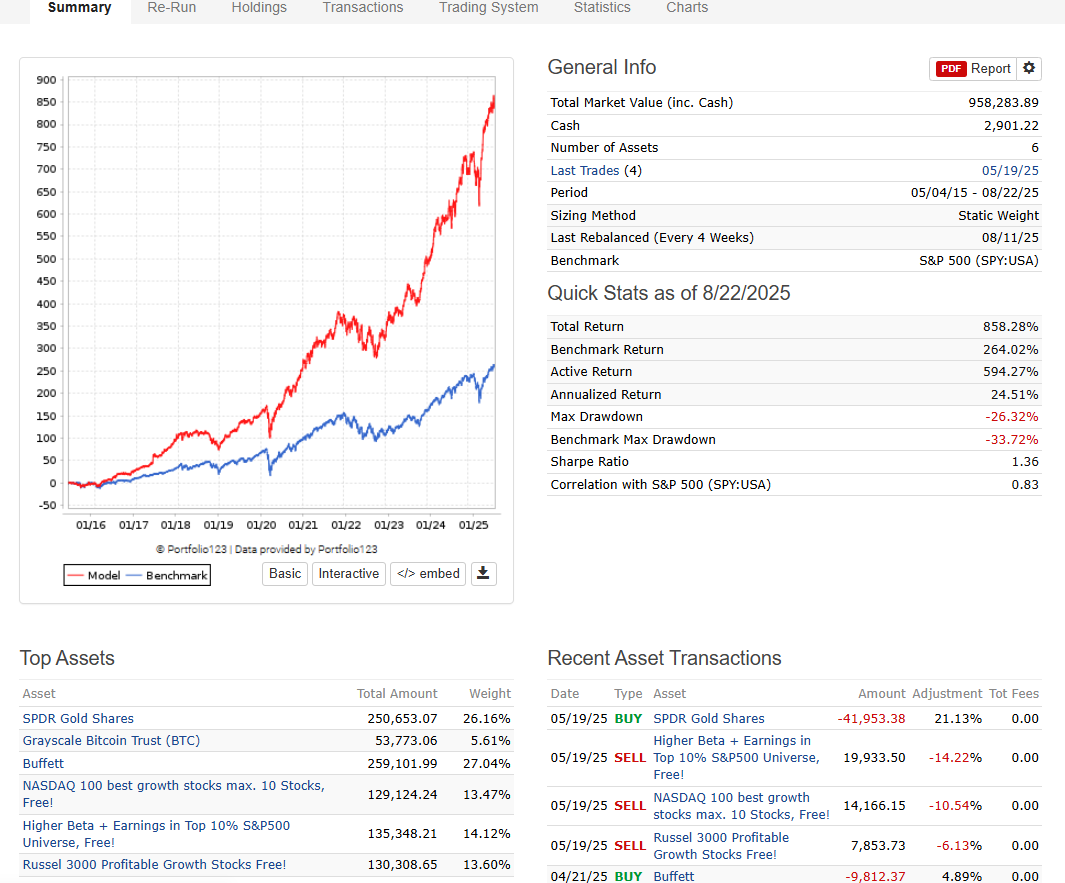This screenshot has height=883, width=1065.
Task: Click the PDF Report button
Action: pyautogui.click(x=973, y=69)
